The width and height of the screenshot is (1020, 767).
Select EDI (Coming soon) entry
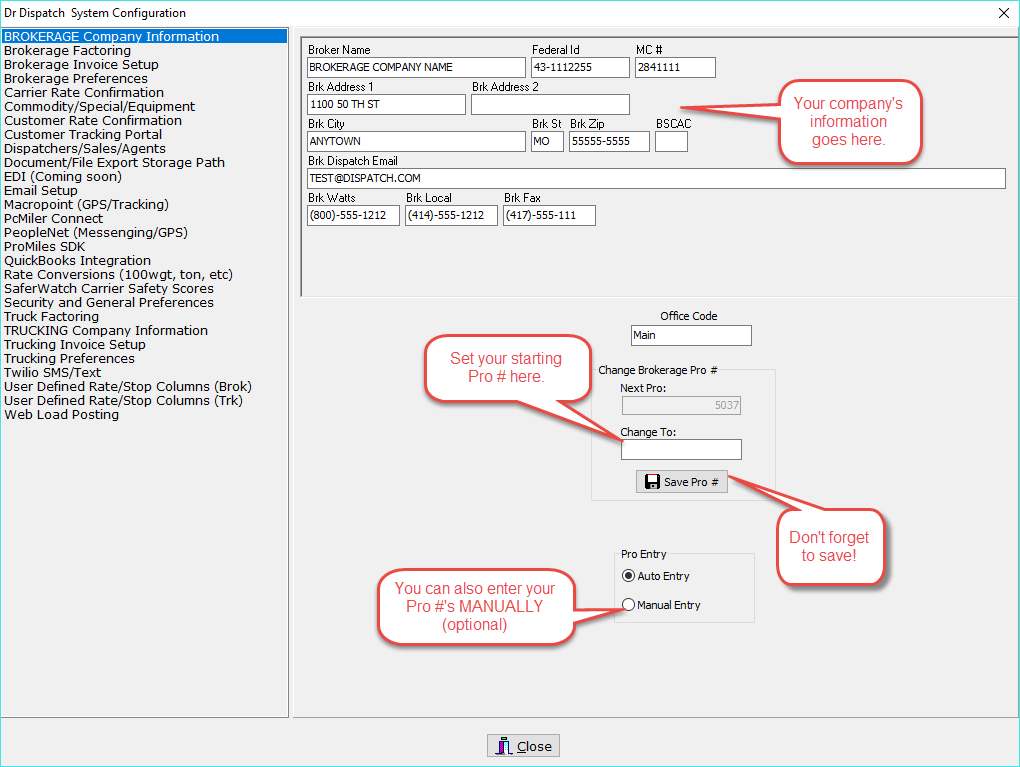(63, 176)
